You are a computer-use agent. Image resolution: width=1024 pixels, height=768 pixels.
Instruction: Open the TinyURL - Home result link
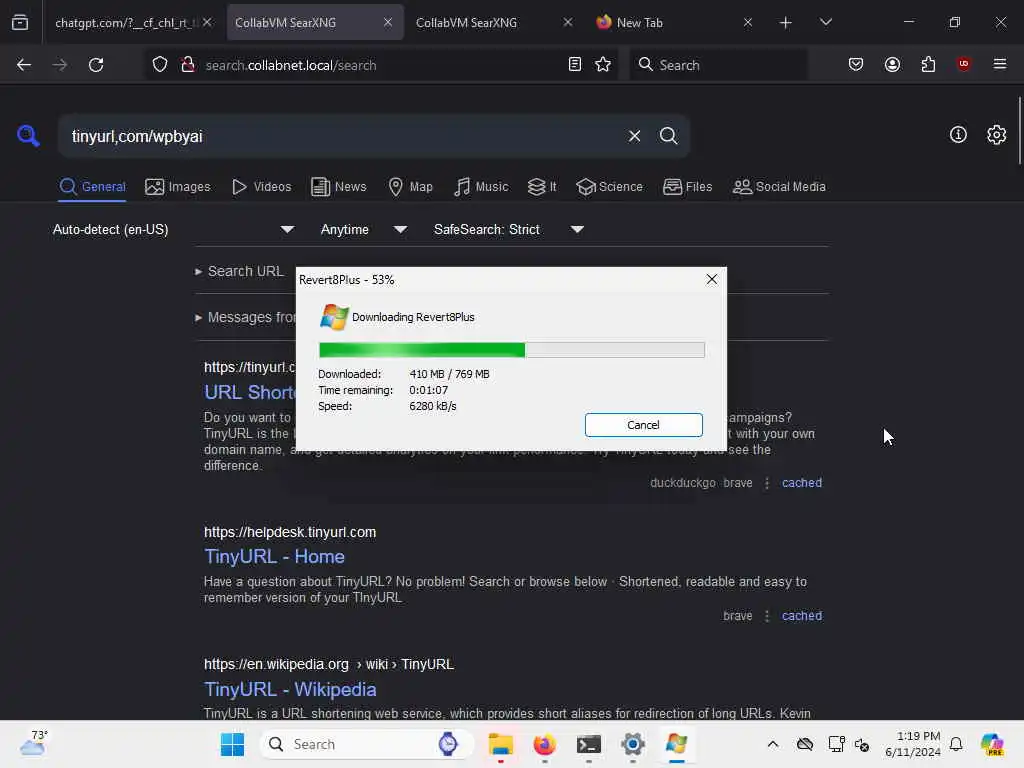[274, 556]
